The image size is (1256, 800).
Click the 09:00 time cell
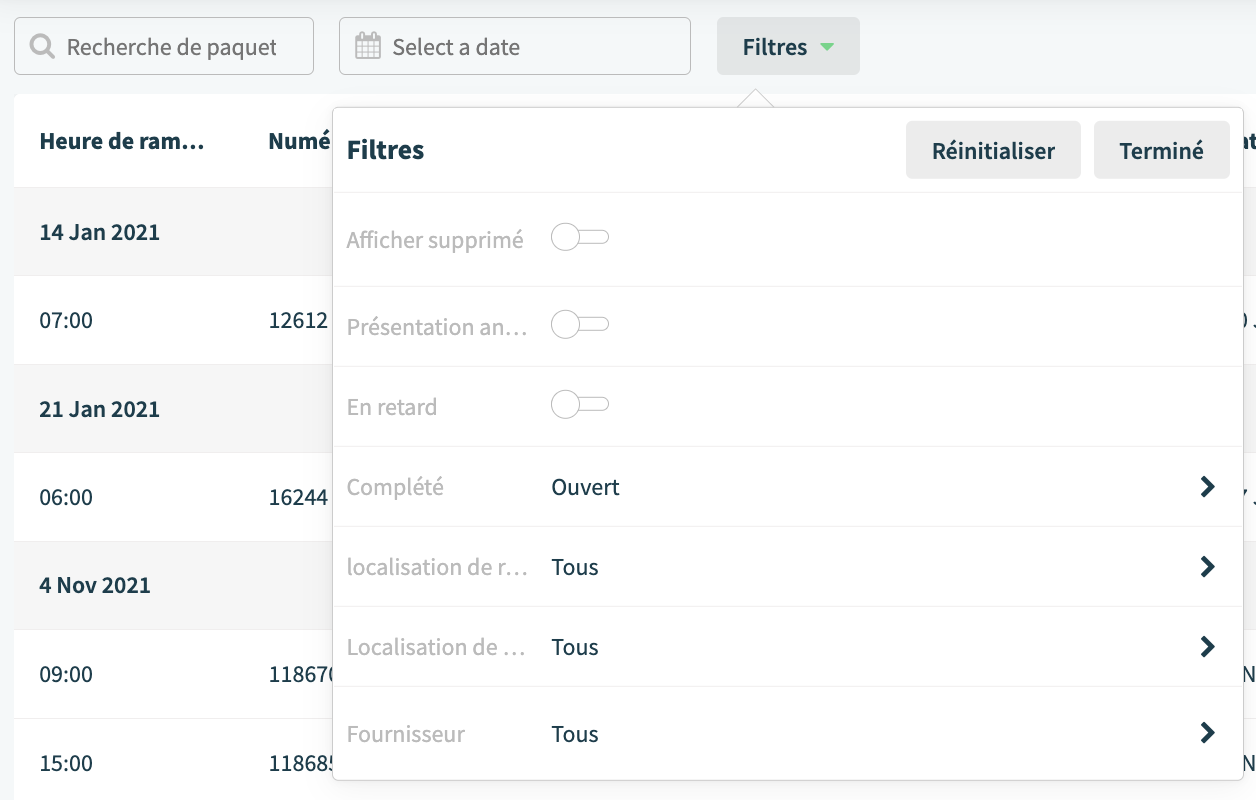pyautogui.click(x=66, y=674)
